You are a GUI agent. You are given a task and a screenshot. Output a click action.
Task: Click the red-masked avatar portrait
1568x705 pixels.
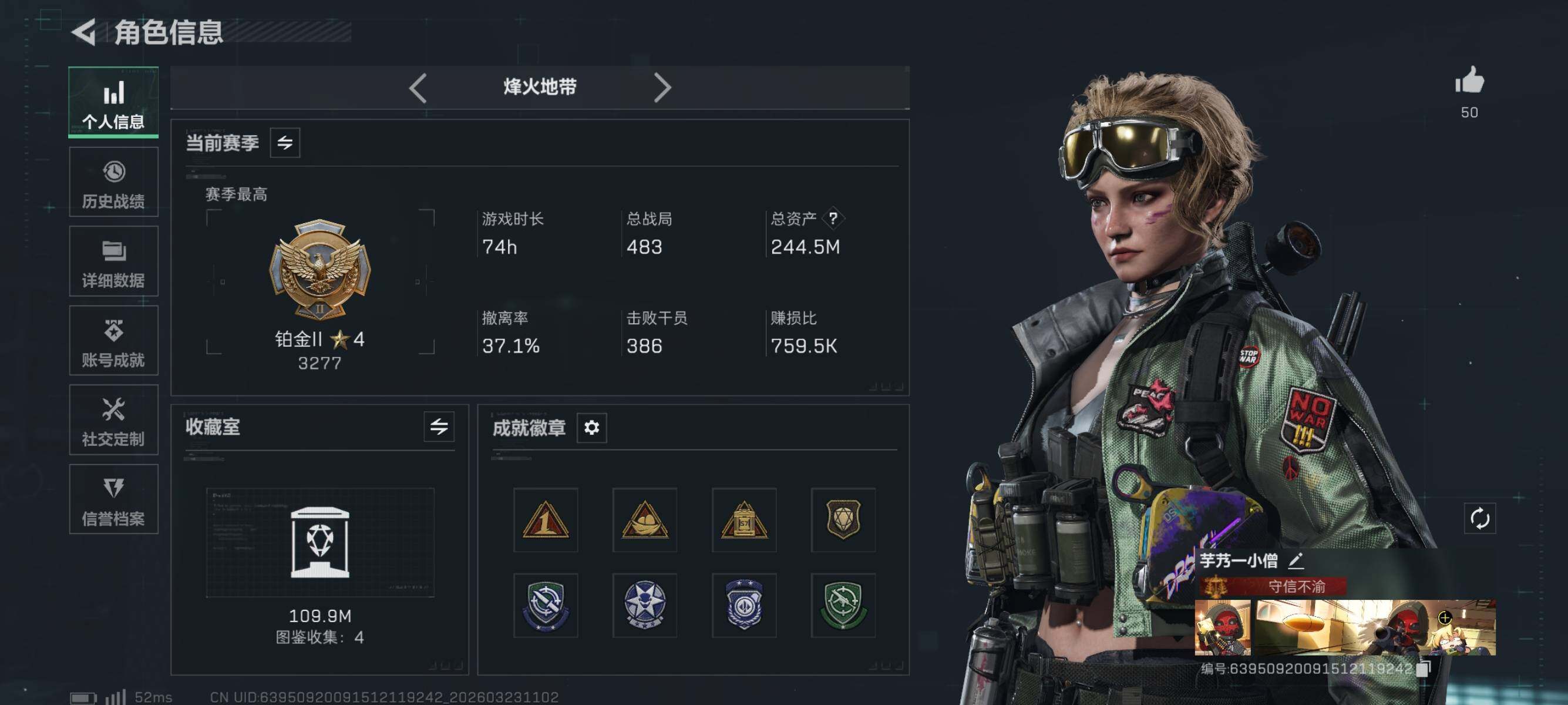[x=1223, y=627]
